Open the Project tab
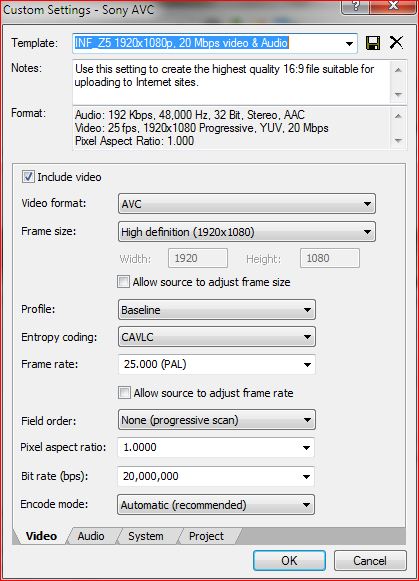The width and height of the screenshot is (419, 581). pos(206,536)
